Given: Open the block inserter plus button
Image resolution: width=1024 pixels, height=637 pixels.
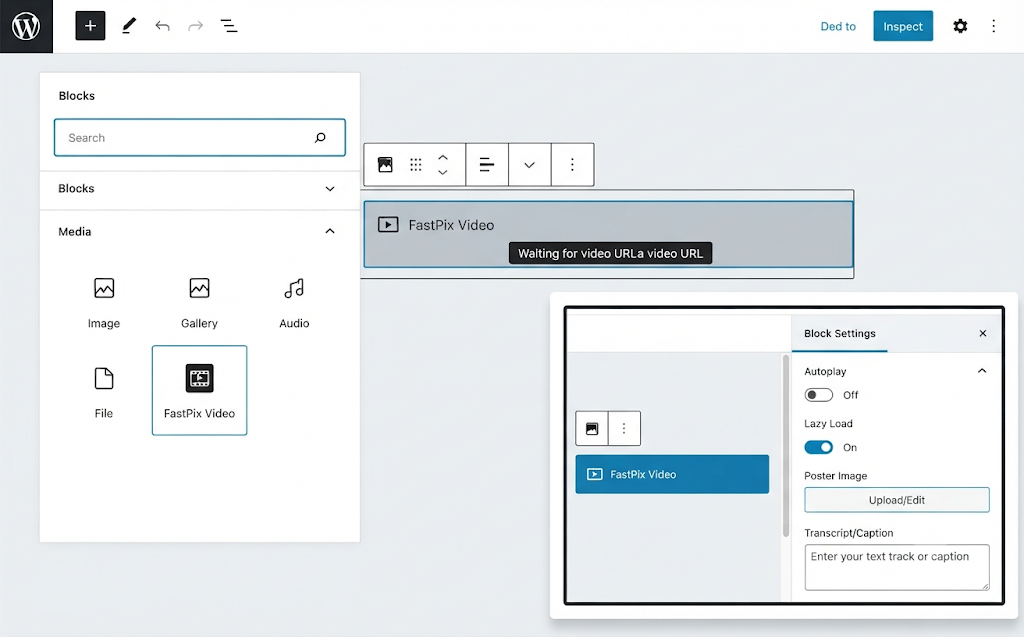Looking at the screenshot, I should pos(90,26).
